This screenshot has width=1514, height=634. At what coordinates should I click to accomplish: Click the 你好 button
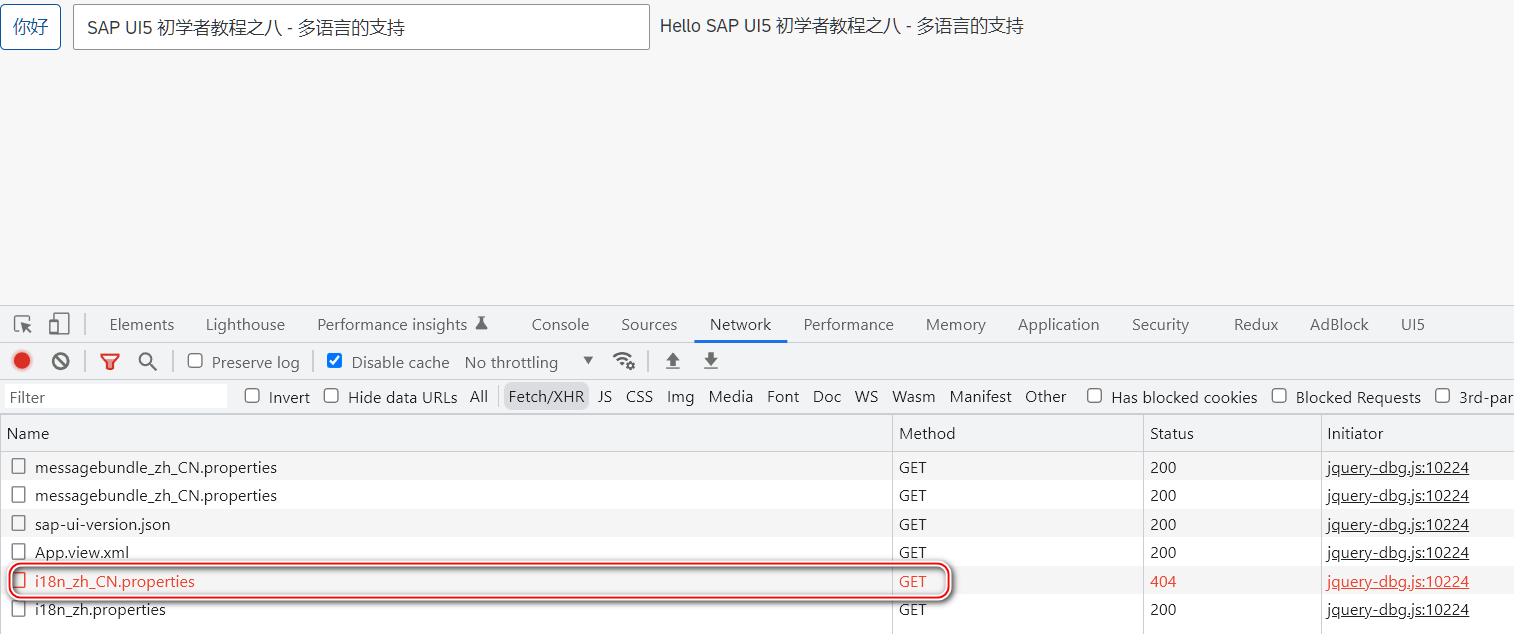pyautogui.click(x=31, y=27)
